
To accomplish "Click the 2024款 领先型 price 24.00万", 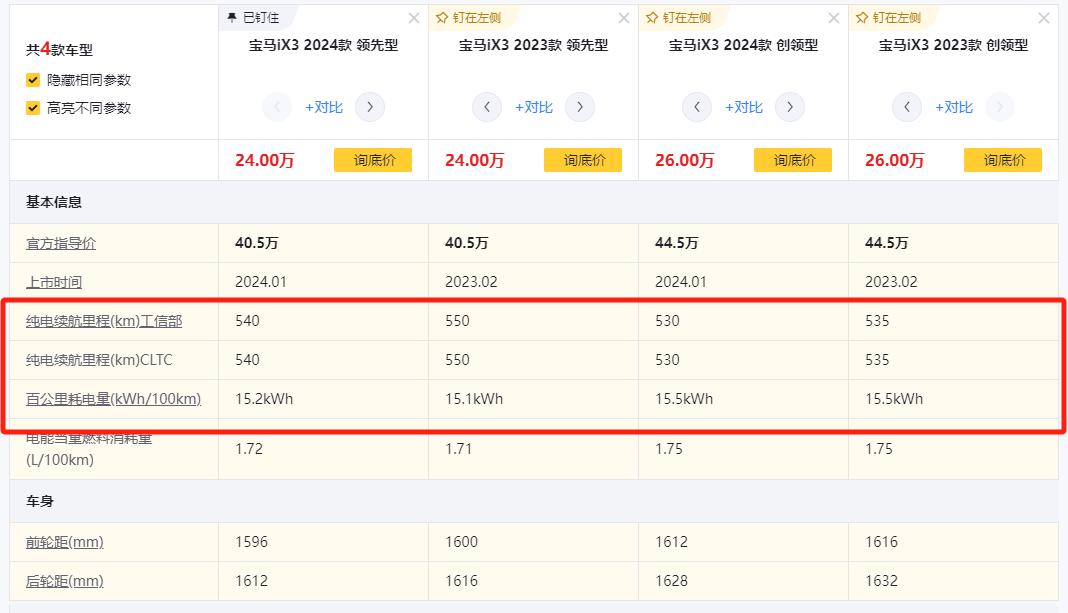I will click(264, 160).
